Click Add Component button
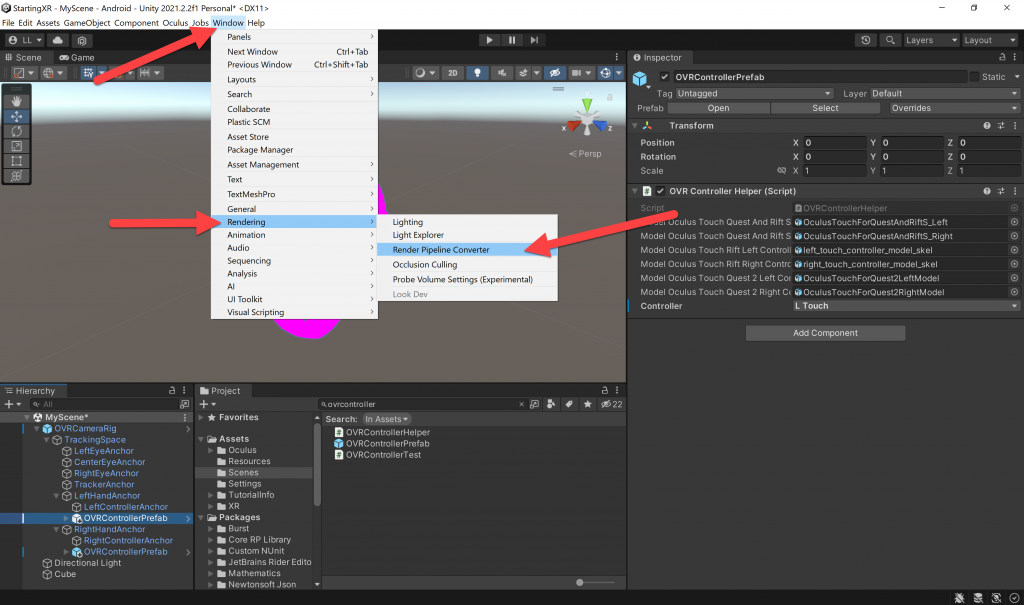The height and width of the screenshot is (605, 1024). (825, 333)
